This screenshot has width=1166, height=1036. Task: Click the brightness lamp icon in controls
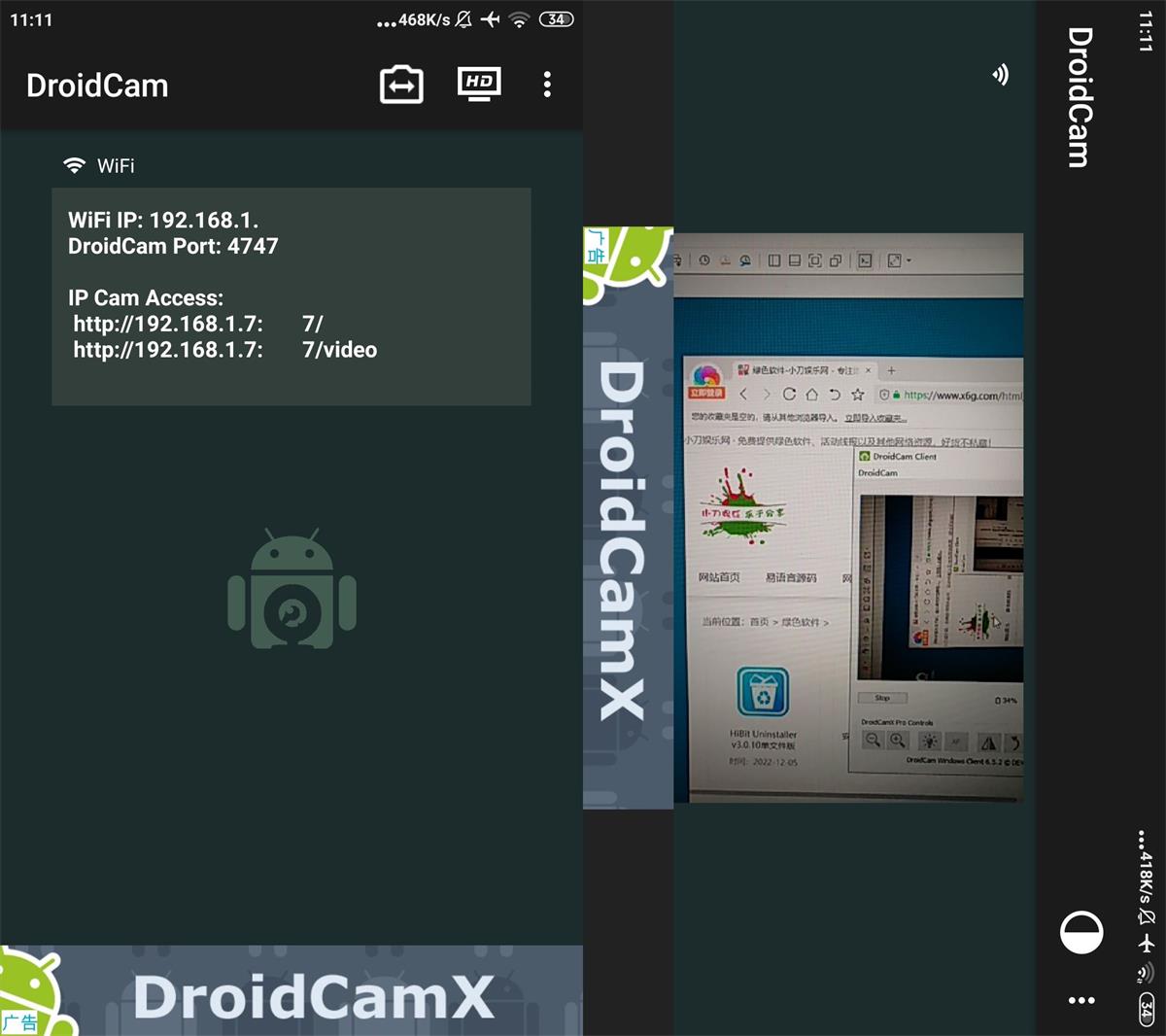point(930,742)
